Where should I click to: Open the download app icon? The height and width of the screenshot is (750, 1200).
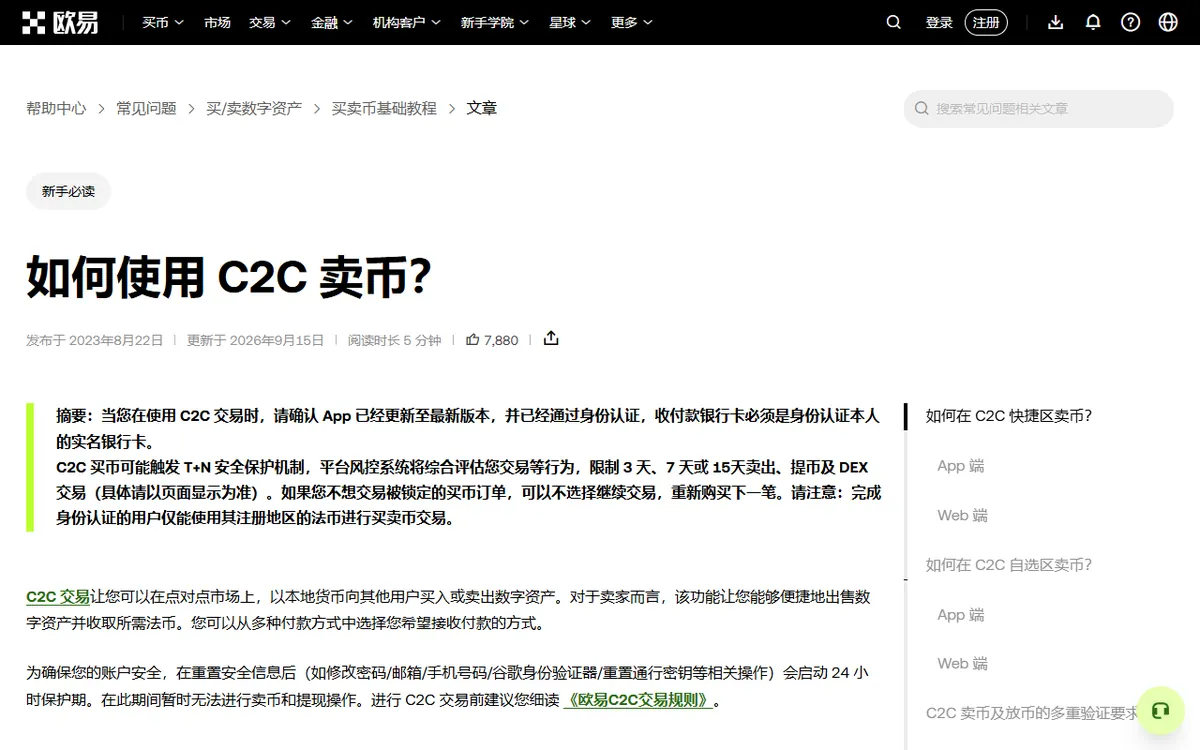pos(1055,22)
